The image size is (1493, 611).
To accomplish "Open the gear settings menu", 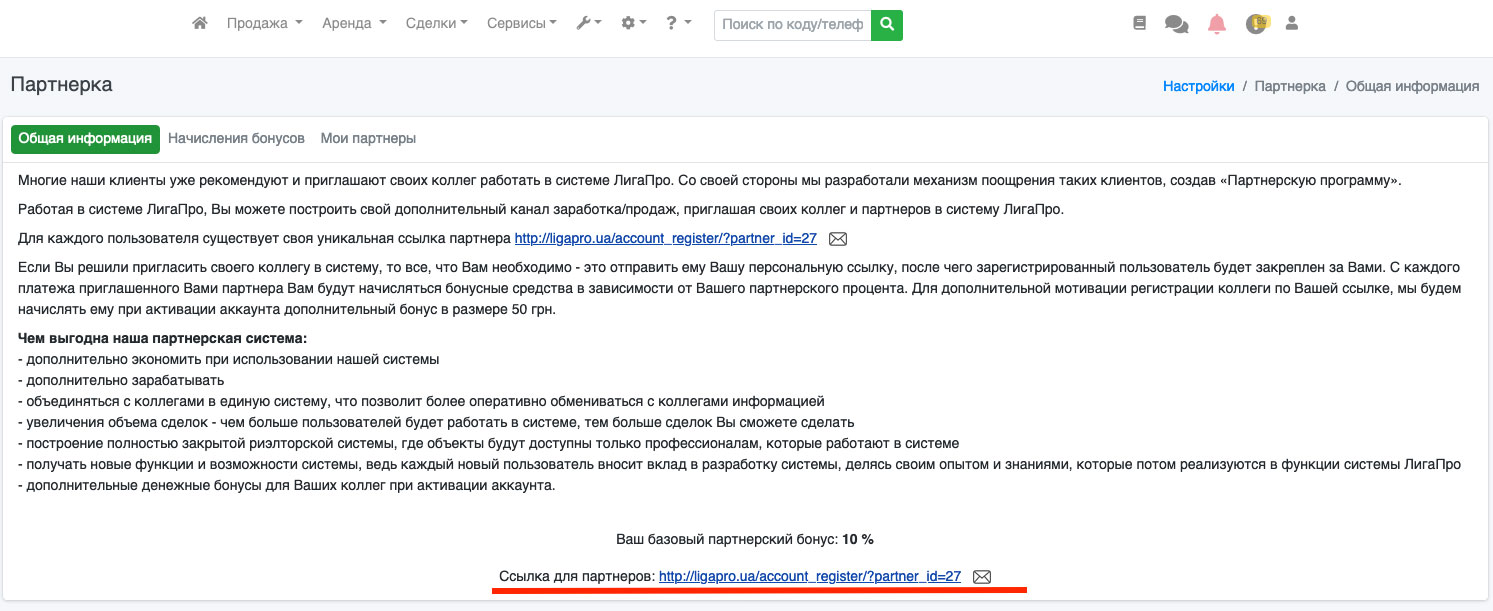I will click(x=634, y=24).
